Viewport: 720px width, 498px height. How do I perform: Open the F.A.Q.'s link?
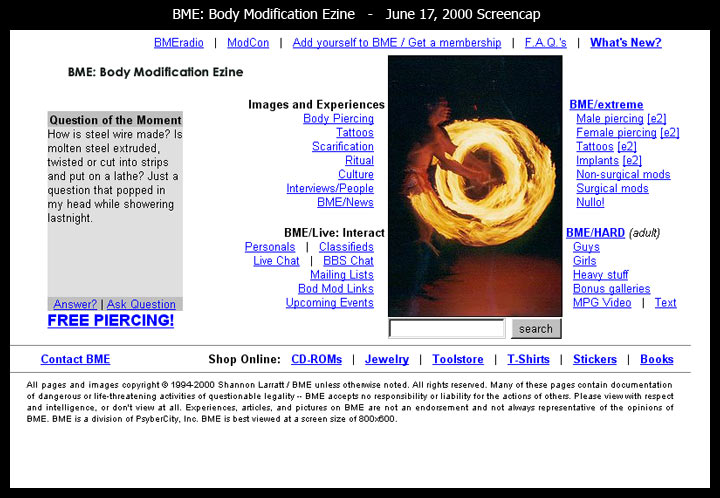[546, 43]
